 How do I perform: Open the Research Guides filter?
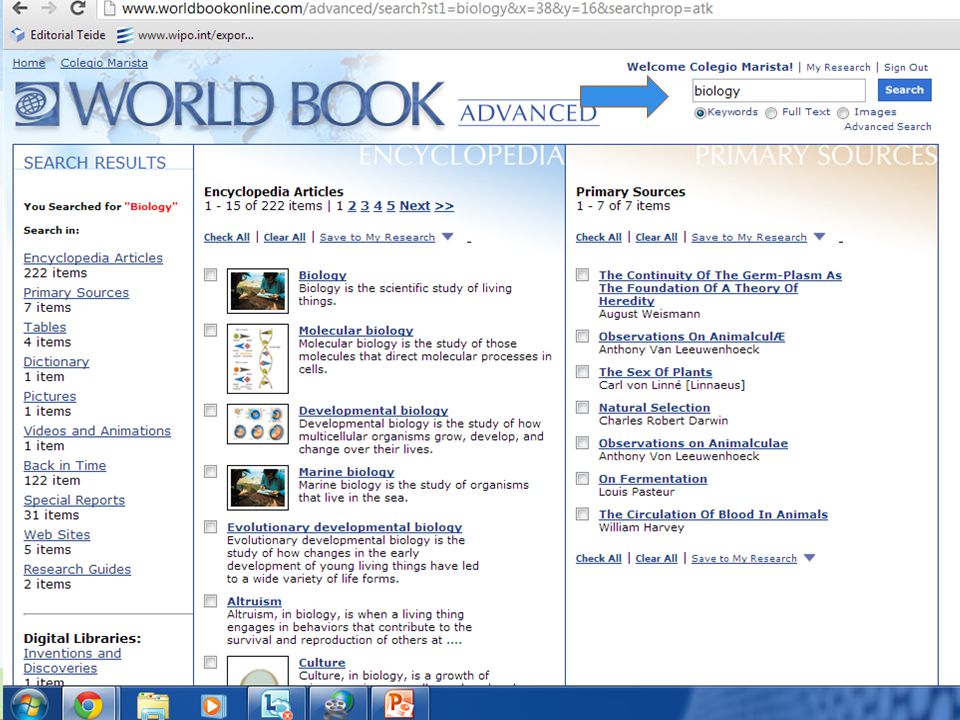[77, 569]
